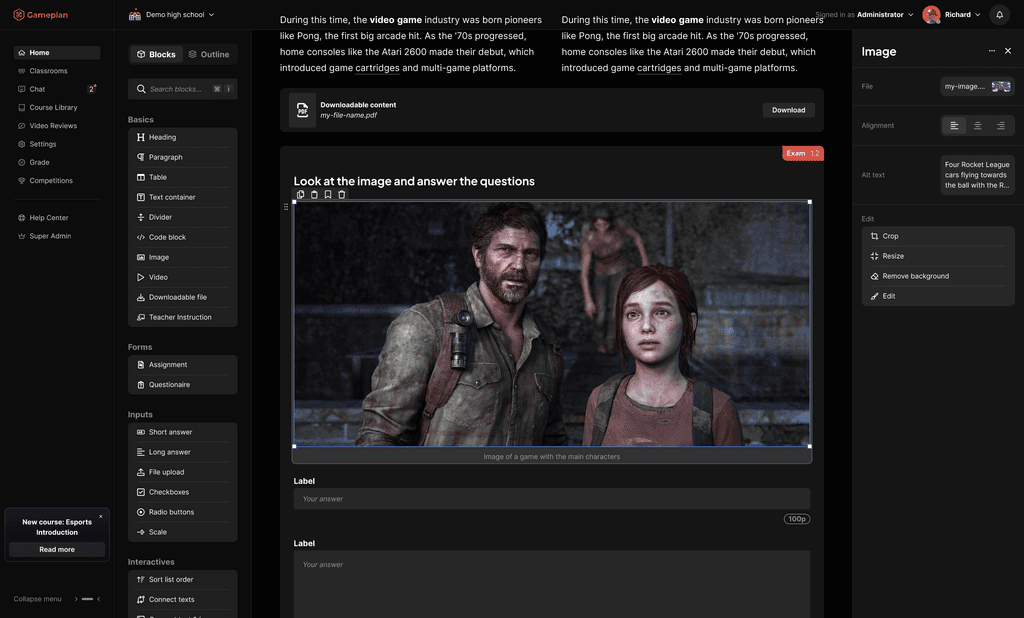Viewport: 1024px width, 618px height.
Task: Add a Teacher Instruction block
Action: (183, 317)
